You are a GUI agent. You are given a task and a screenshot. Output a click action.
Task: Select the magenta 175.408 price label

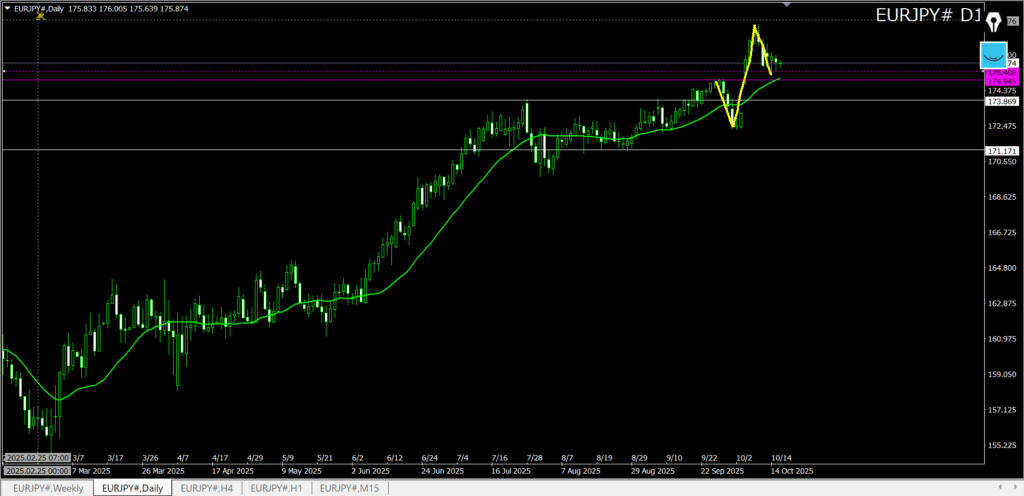1001,73
